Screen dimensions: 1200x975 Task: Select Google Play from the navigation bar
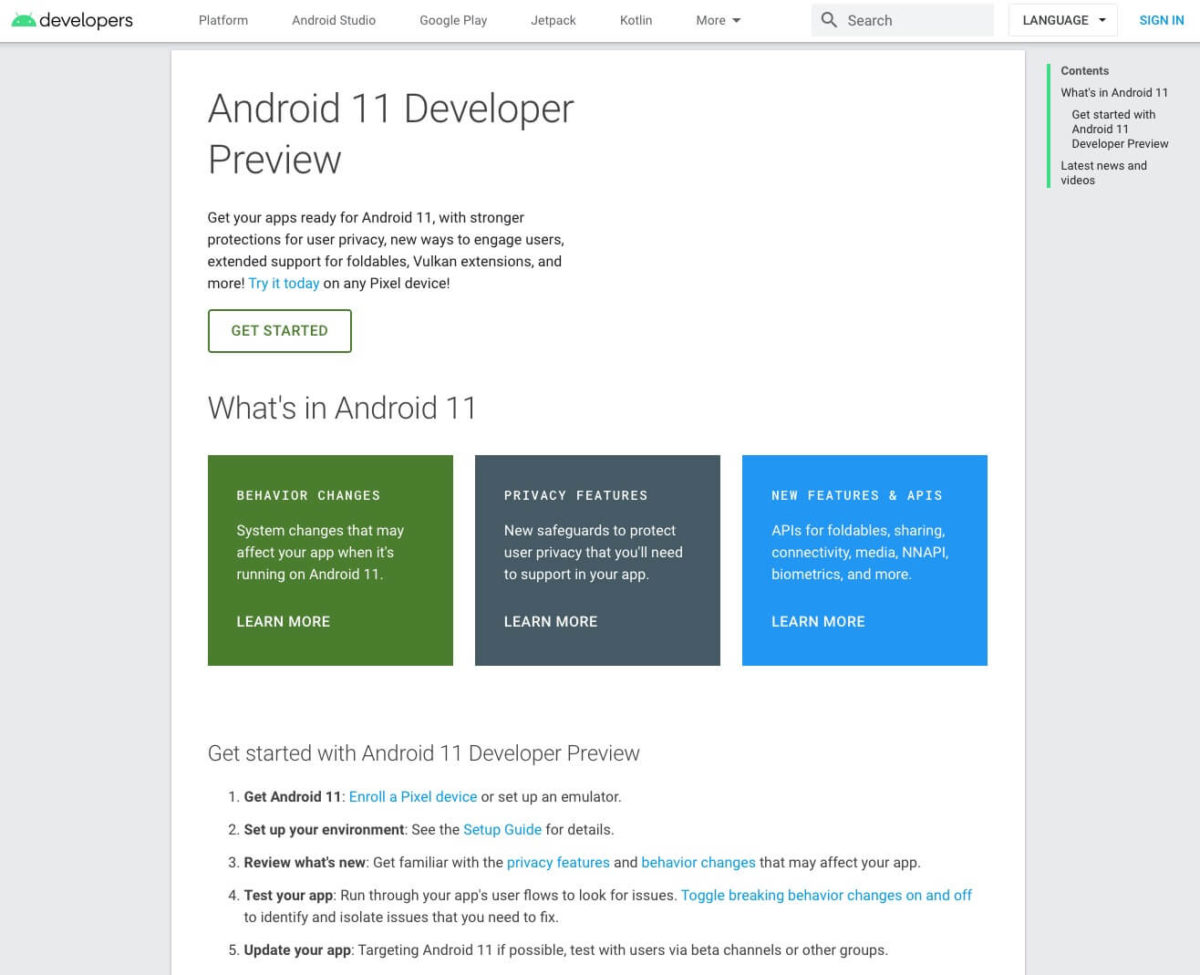(453, 19)
